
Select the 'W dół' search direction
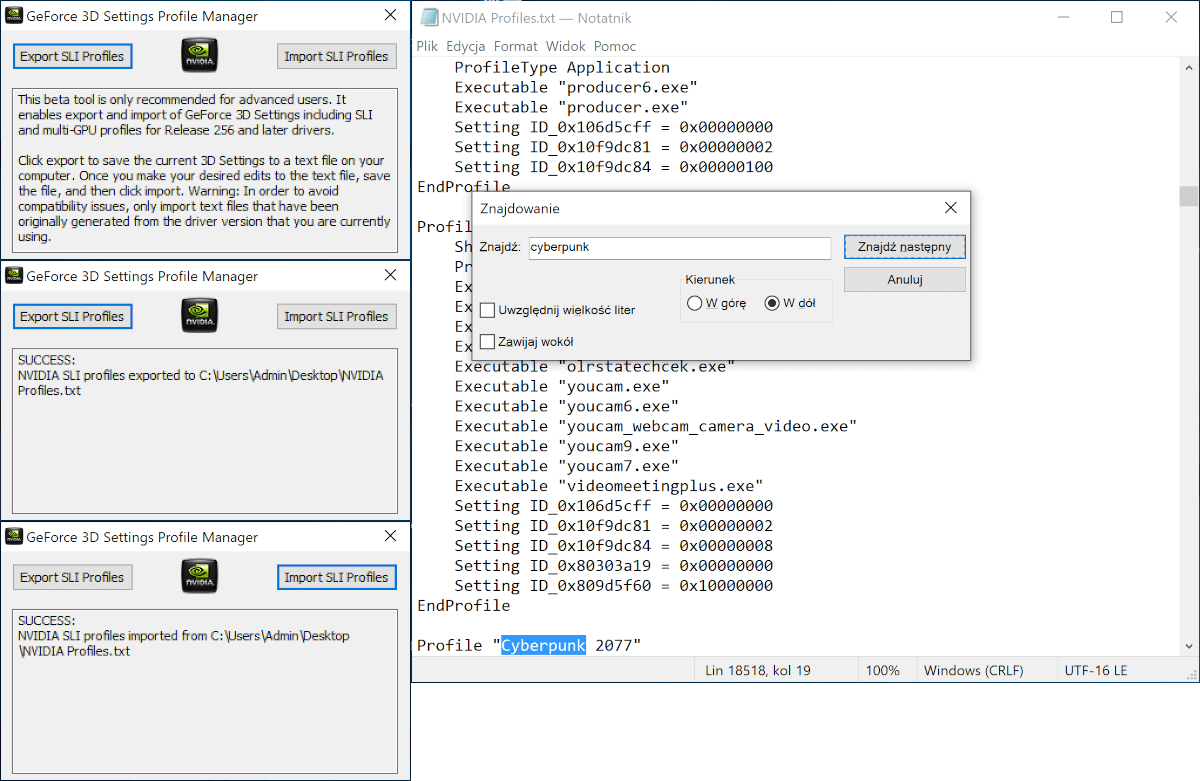click(x=772, y=304)
